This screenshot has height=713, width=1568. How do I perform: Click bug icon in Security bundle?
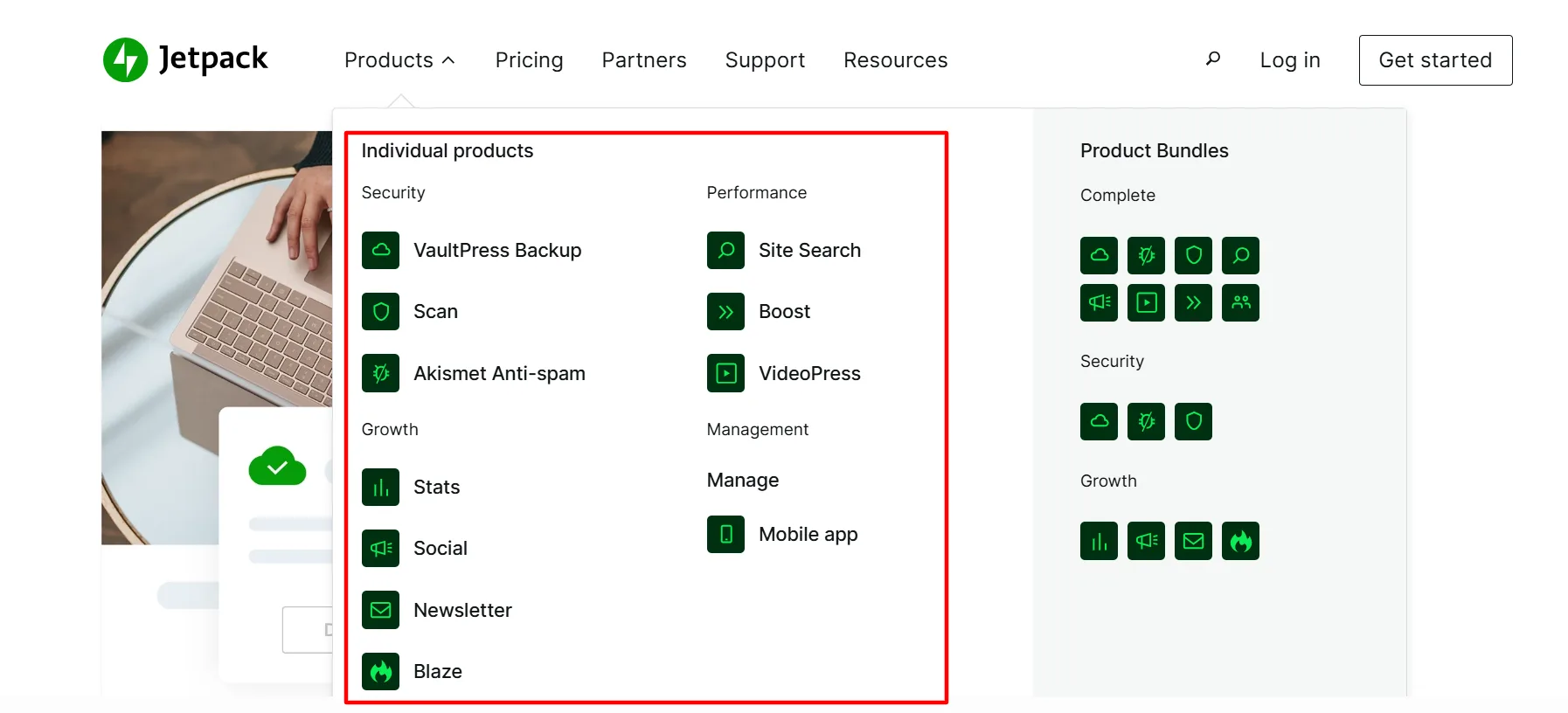[1147, 421]
